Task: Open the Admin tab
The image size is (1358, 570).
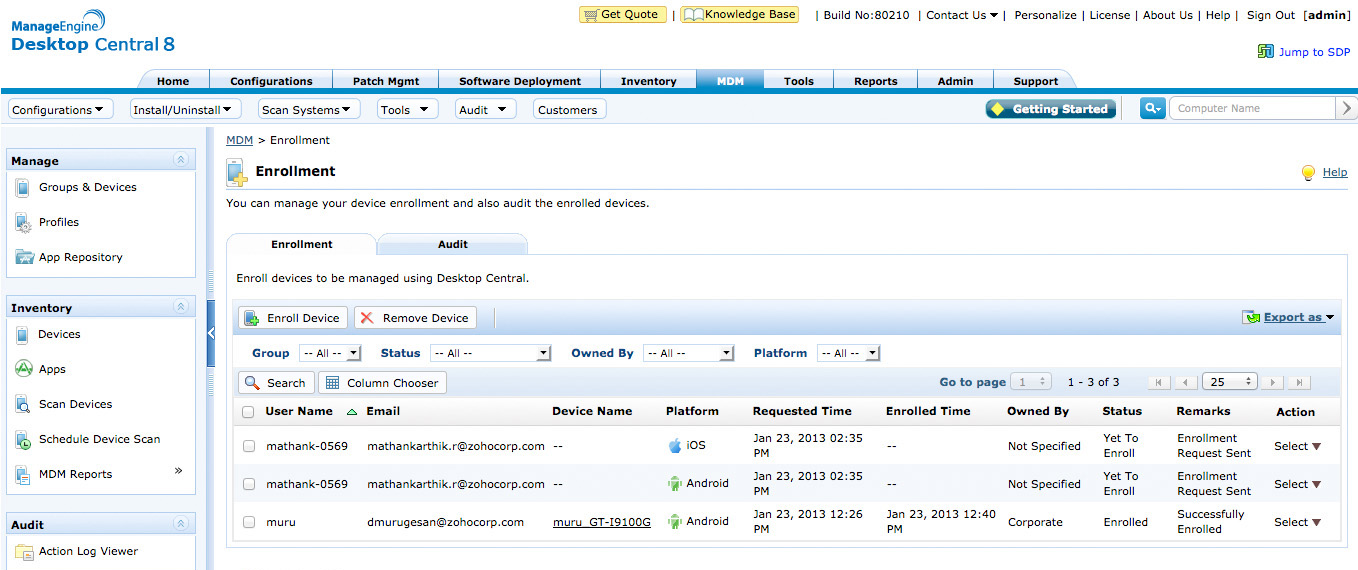Action: coord(955,81)
